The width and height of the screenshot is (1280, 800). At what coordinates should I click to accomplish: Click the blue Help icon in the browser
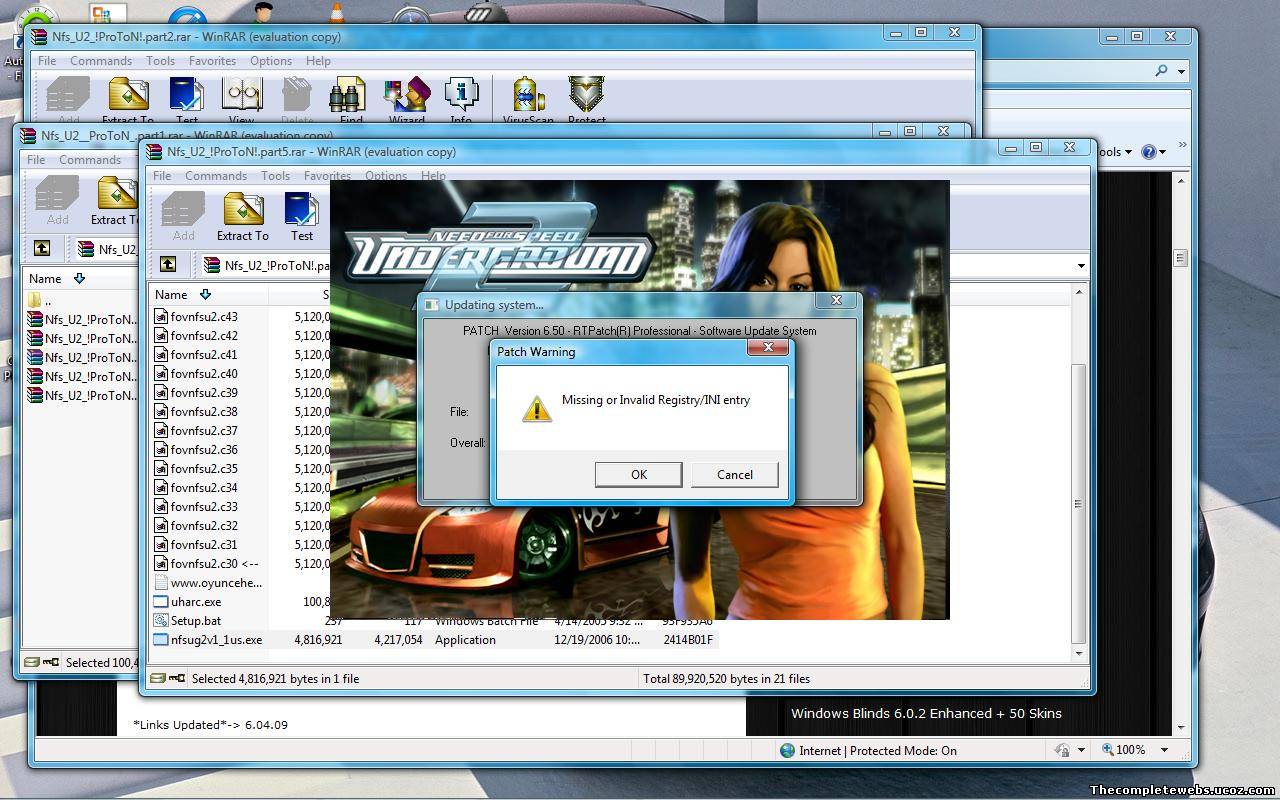point(1148,152)
